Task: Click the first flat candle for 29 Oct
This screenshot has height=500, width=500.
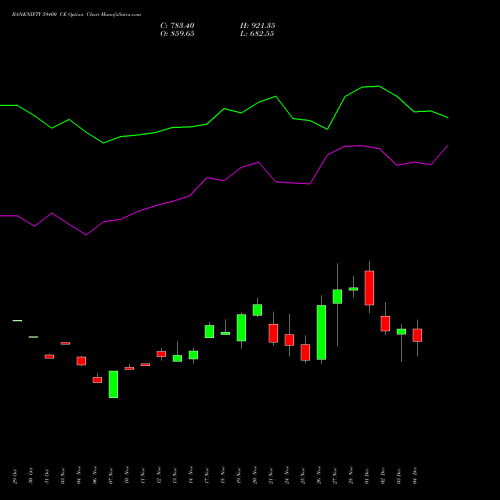Action: (17, 321)
